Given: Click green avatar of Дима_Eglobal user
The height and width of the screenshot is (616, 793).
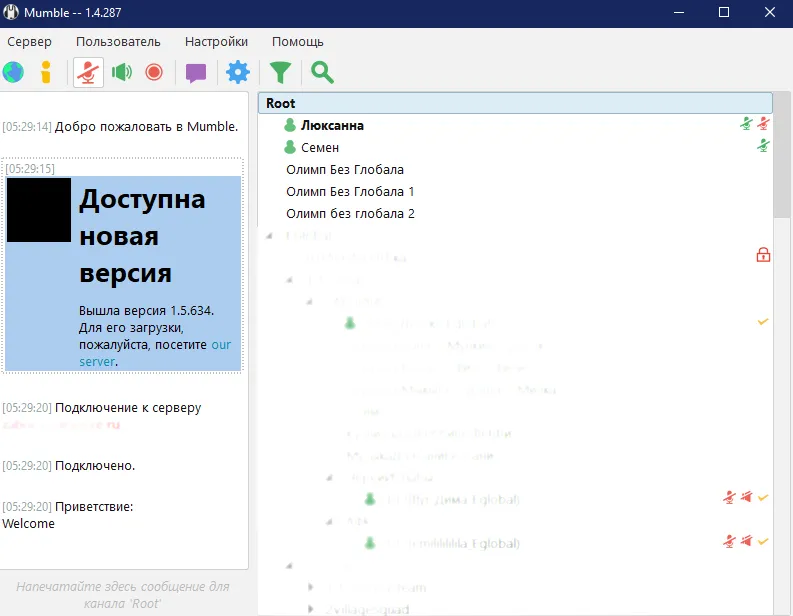Looking at the screenshot, I should click(x=370, y=499).
